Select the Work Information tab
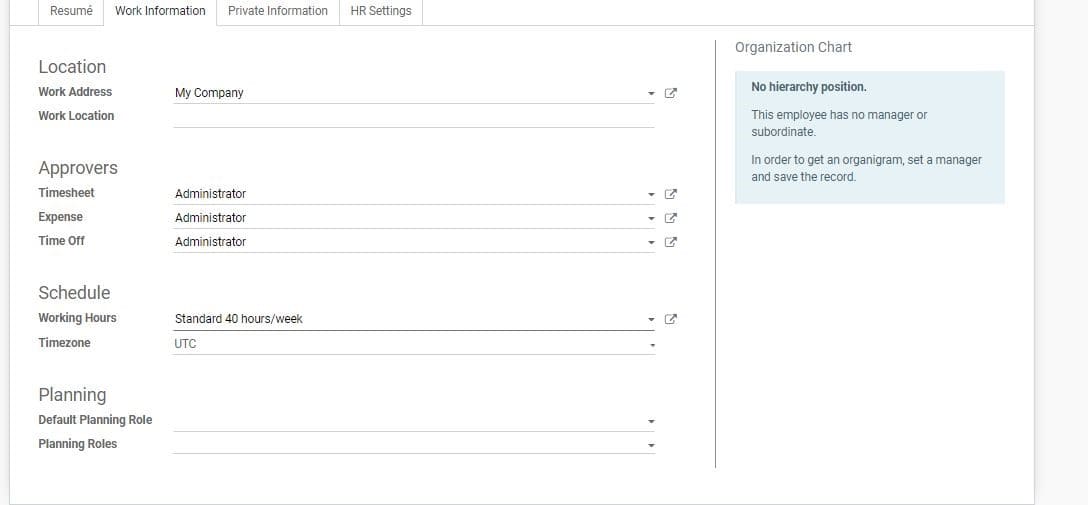Image resolution: width=1088 pixels, height=505 pixels. [160, 11]
